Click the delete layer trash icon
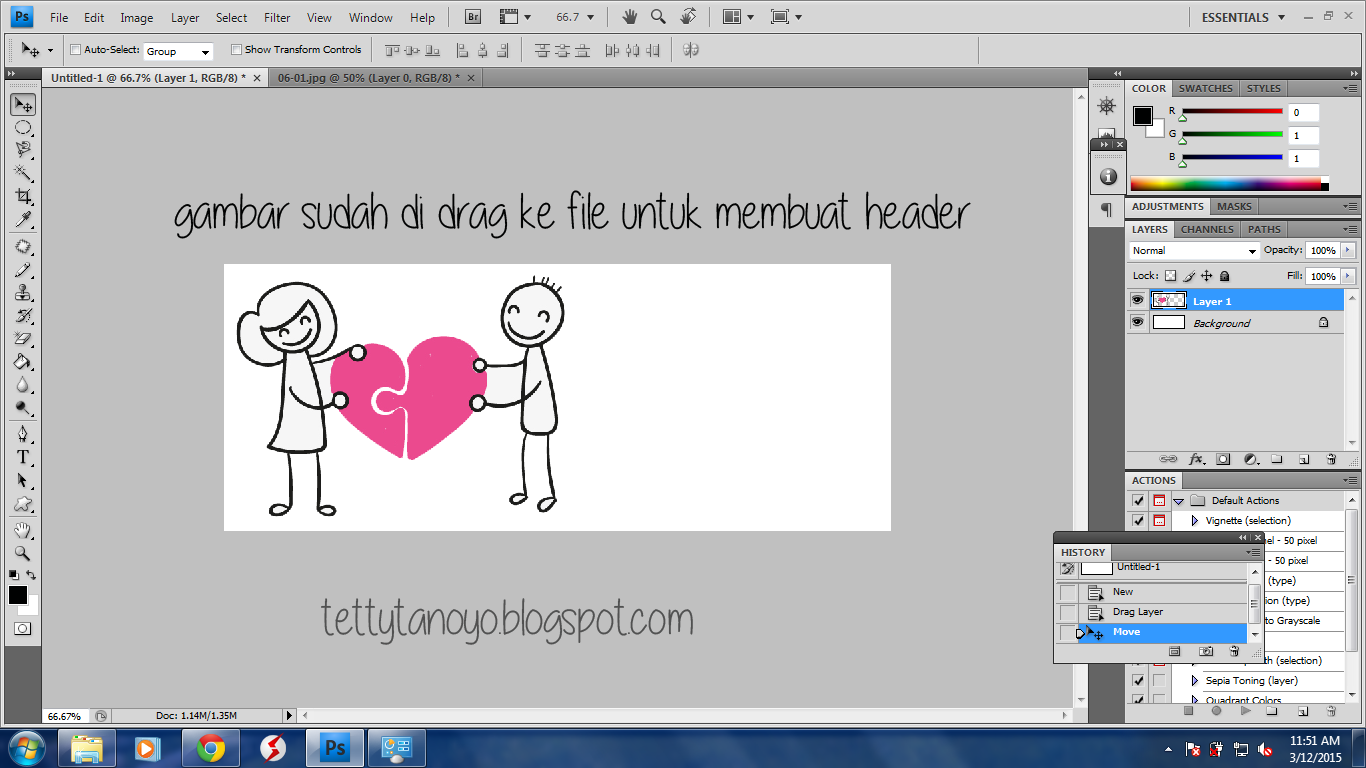Viewport: 1366px width, 768px height. 1331,459
